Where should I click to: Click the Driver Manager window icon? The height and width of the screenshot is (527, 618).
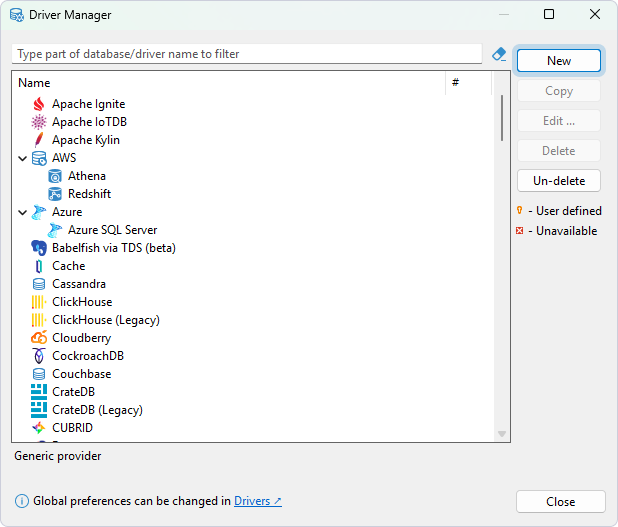(17, 15)
